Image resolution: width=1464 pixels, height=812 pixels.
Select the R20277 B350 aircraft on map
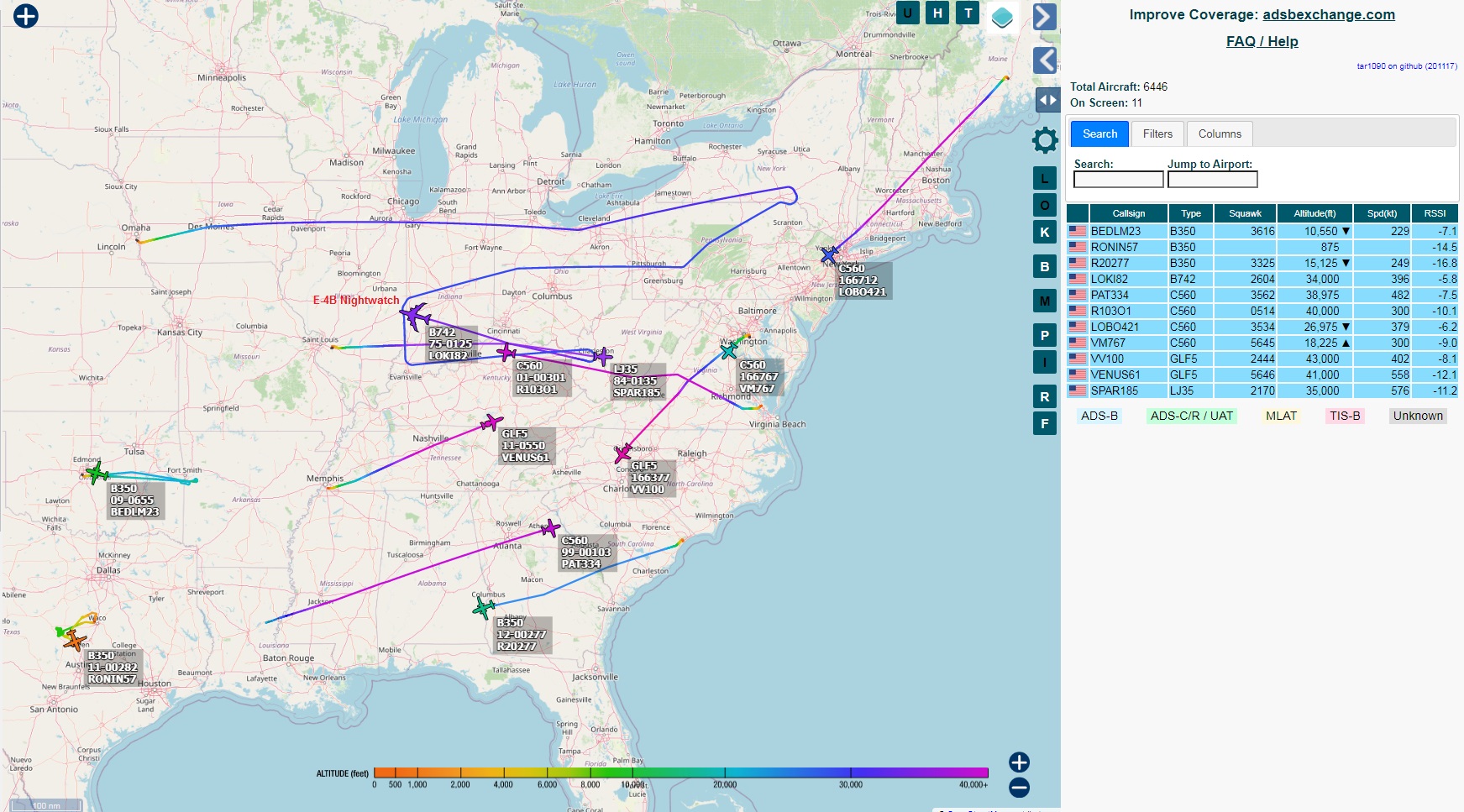(484, 607)
